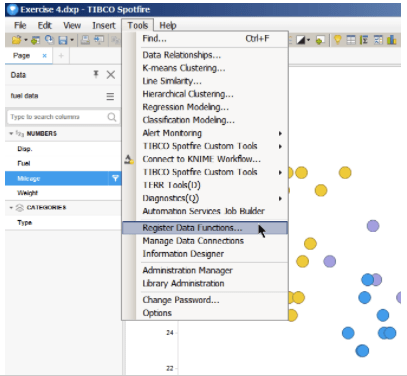Viewport: 407px width, 376px height.
Task: Click the open folder toolbar icon
Action: pos(16,40)
